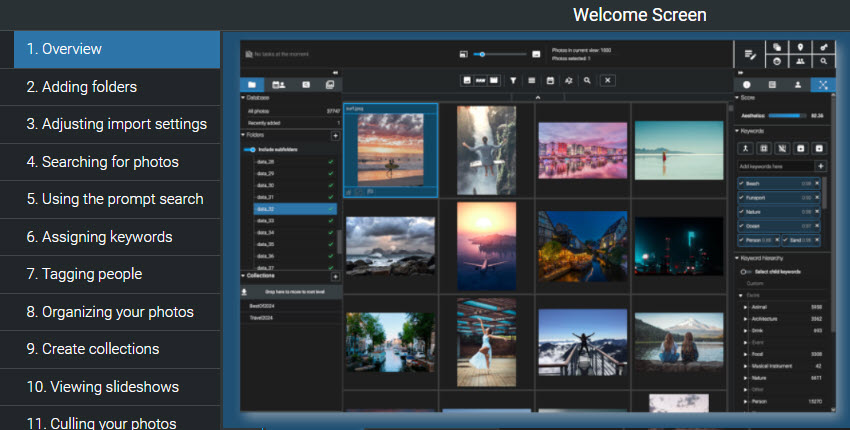Image resolution: width=850 pixels, height=430 pixels.
Task: Select the ballet dancer photo thumbnail
Action: (x=486, y=342)
